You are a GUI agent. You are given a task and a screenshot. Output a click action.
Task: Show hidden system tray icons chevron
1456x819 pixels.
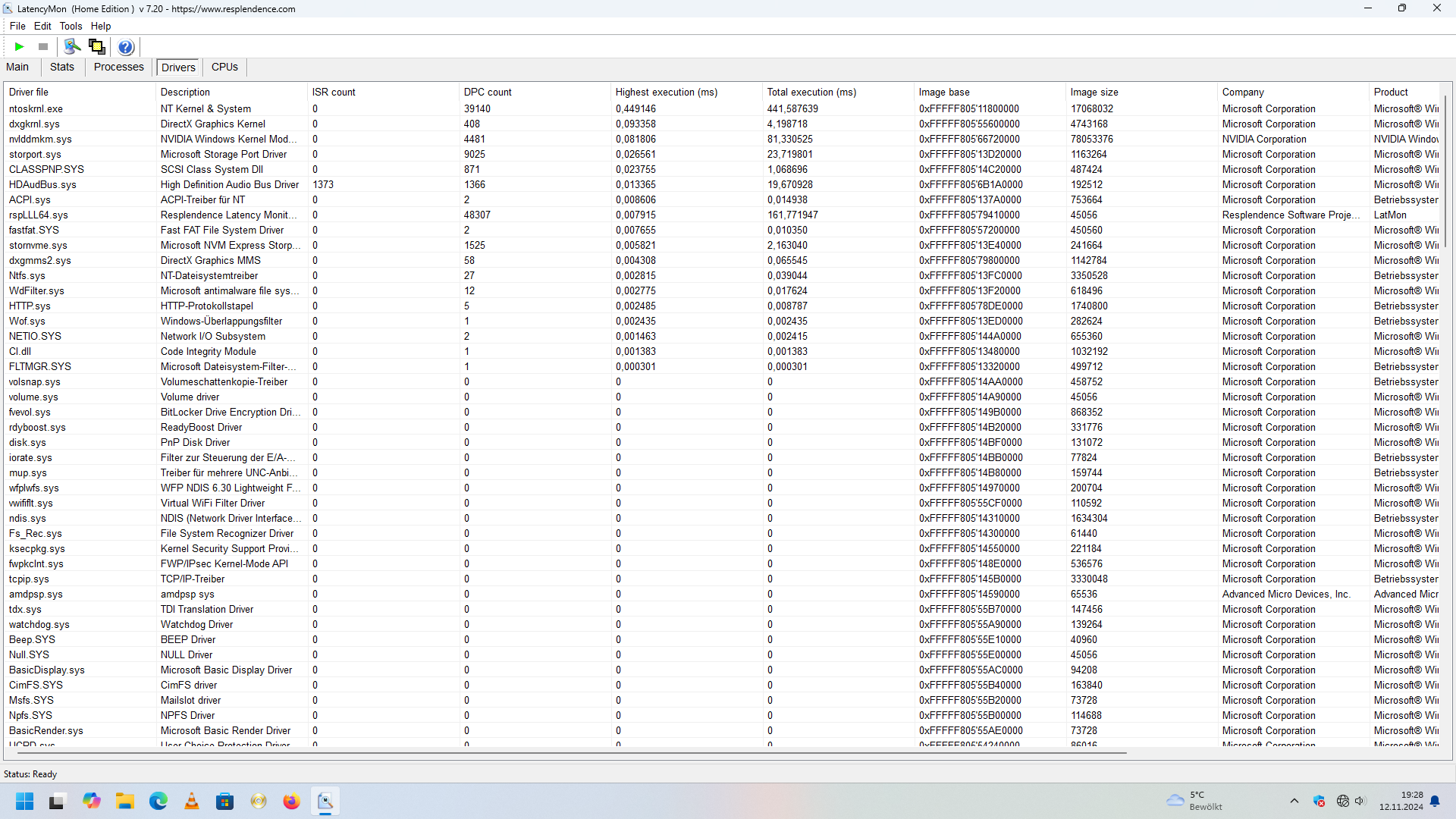[x=1294, y=801]
